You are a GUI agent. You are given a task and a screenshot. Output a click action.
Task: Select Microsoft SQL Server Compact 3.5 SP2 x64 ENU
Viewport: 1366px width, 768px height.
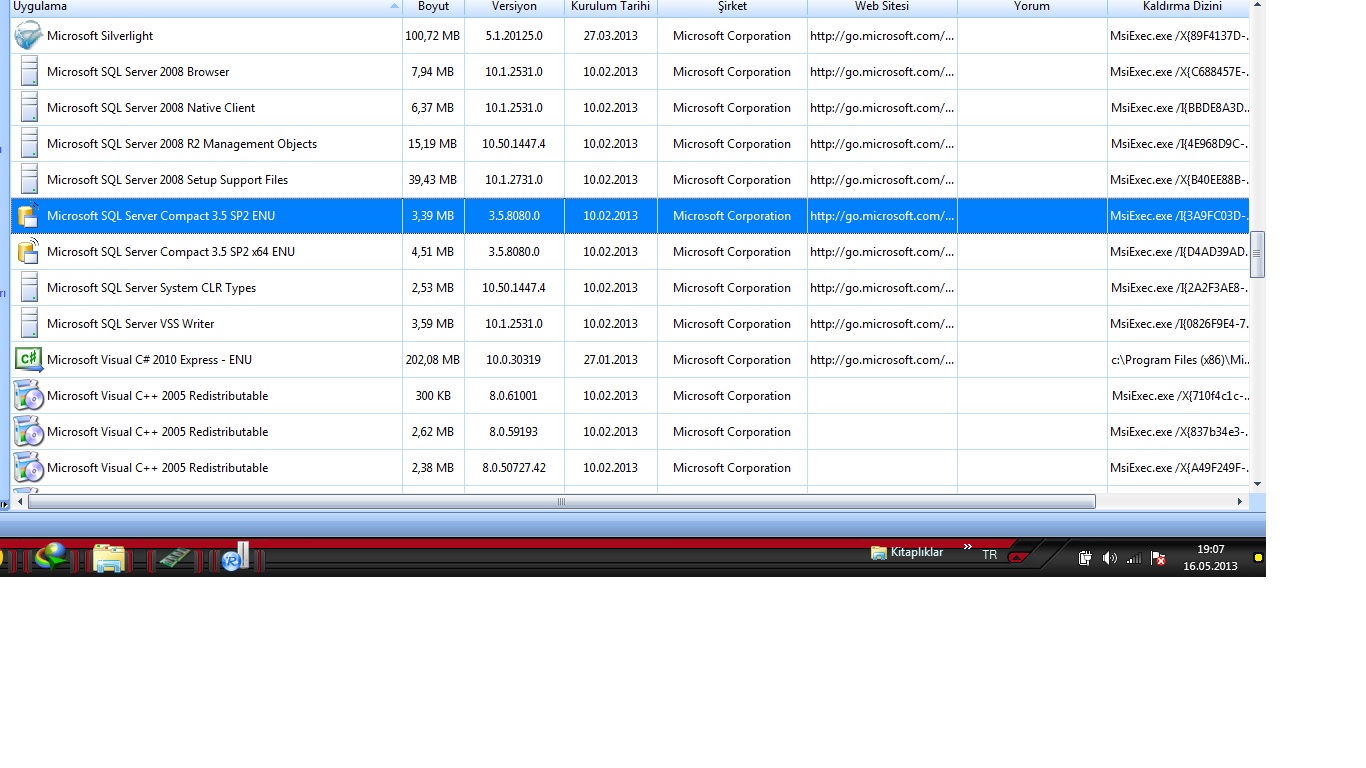(171, 252)
